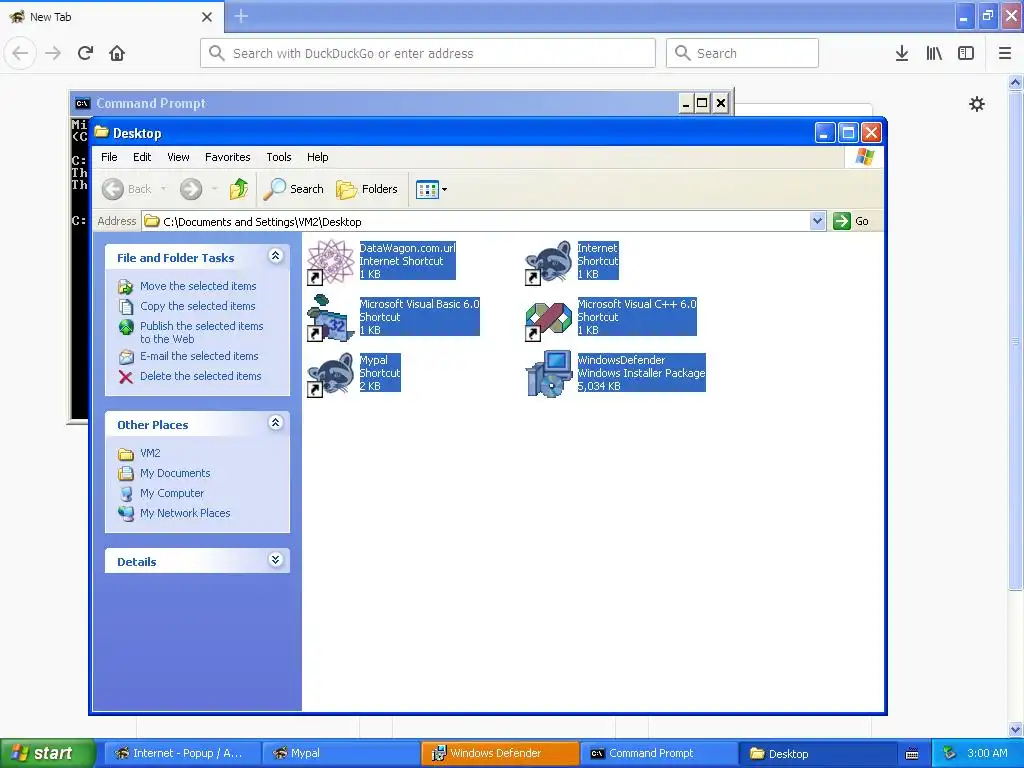This screenshot has width=1024, height=768.
Task: Click the tray icon beside the clock
Action: (x=949, y=754)
